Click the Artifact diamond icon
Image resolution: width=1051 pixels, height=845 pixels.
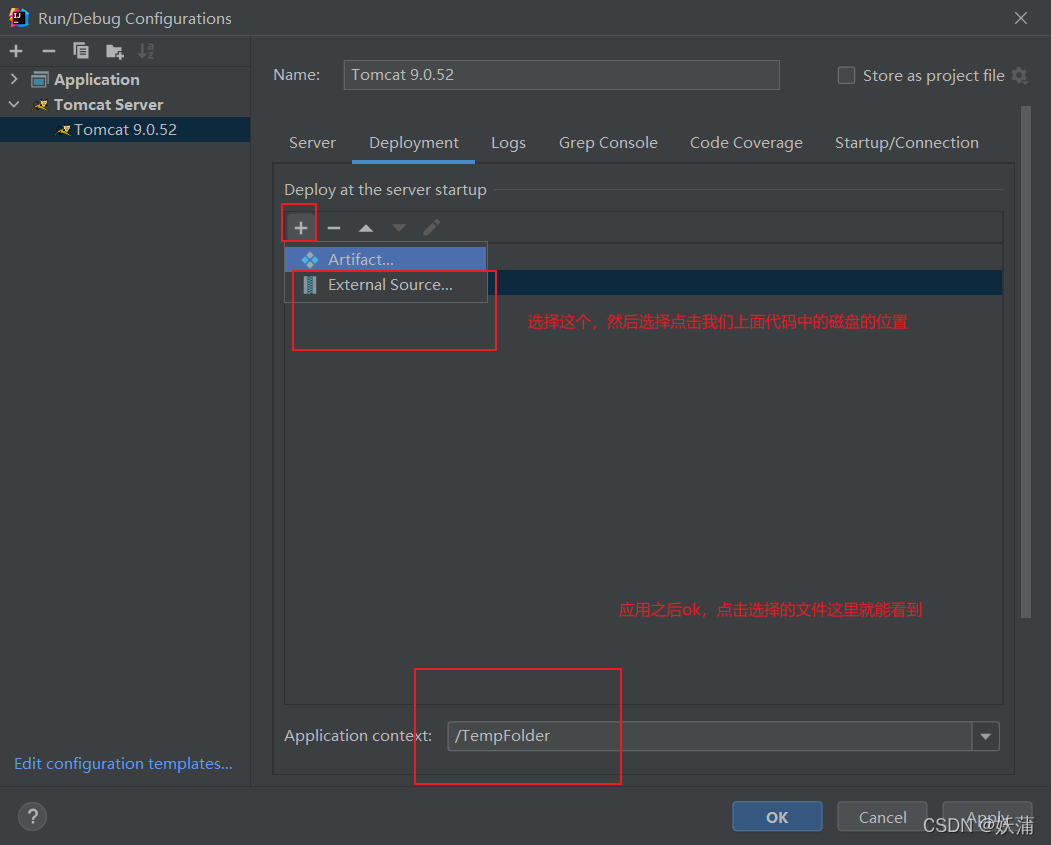point(310,259)
